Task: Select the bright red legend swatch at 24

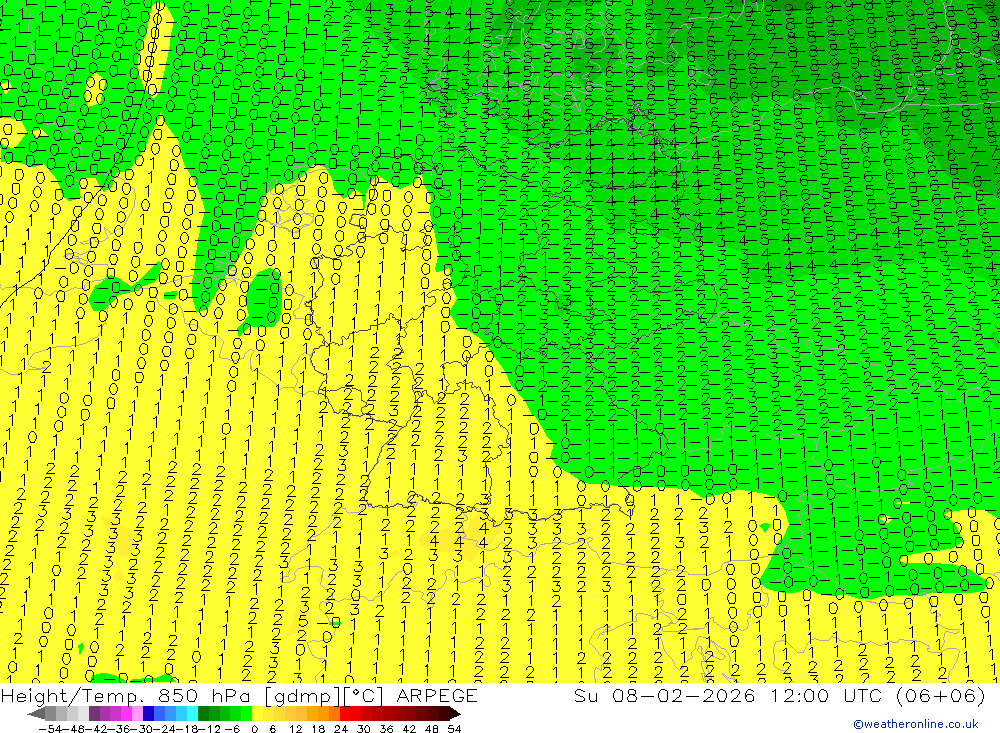Action: [x=345, y=713]
